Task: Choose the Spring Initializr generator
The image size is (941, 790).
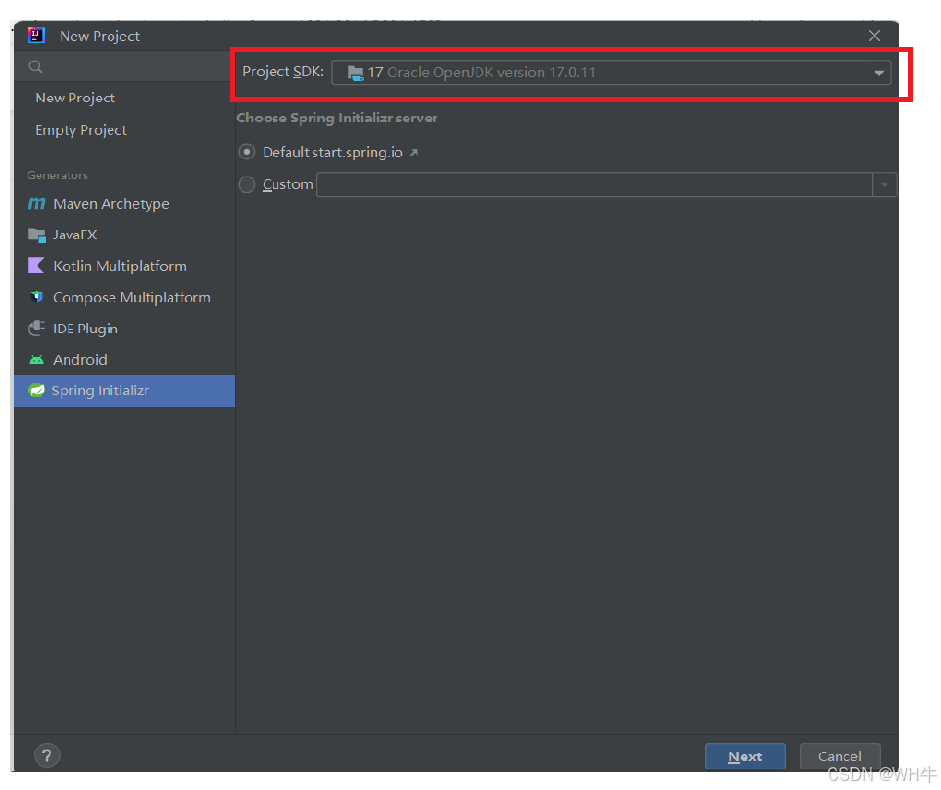Action: (x=124, y=391)
